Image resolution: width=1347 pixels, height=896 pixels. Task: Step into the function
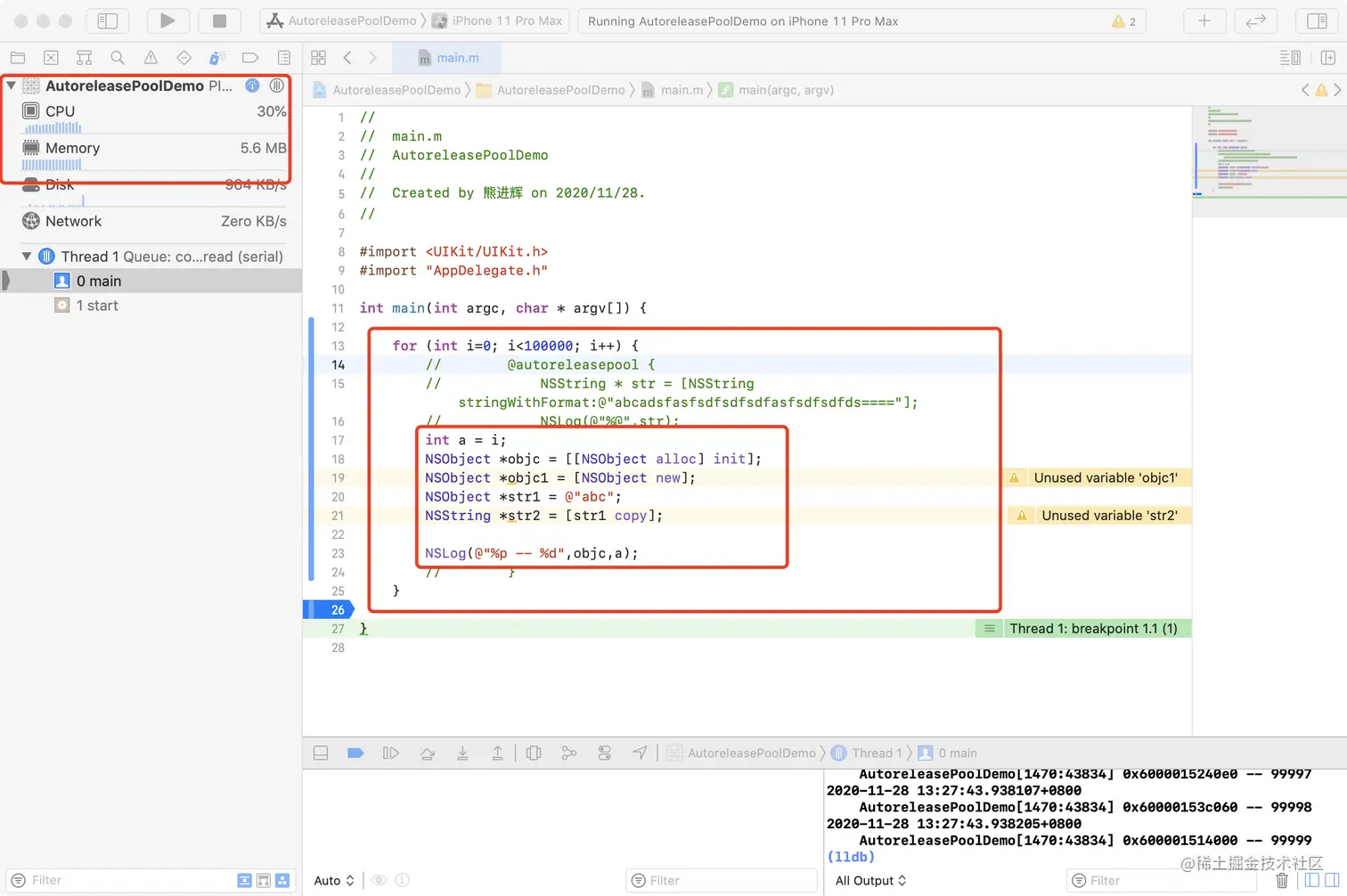[462, 753]
